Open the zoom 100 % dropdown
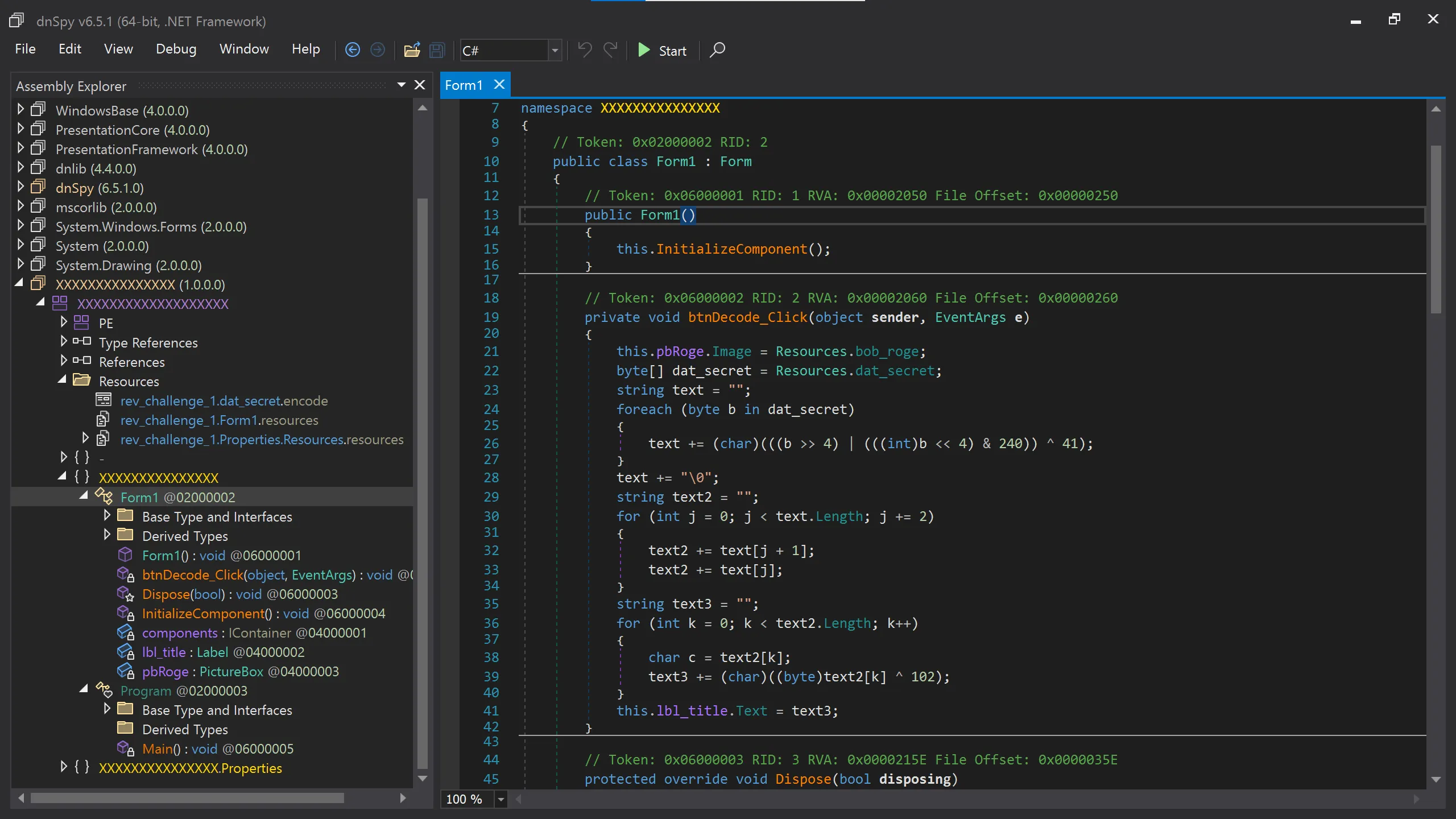 tap(500, 799)
